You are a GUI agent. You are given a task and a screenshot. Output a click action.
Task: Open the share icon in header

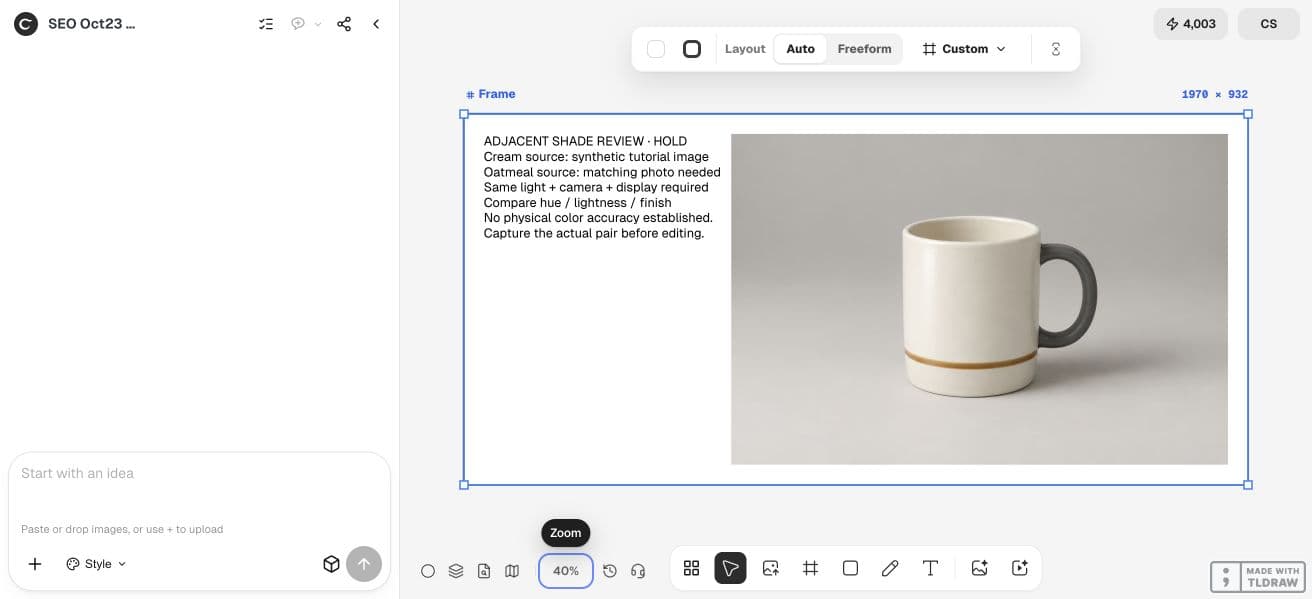pyautogui.click(x=344, y=24)
